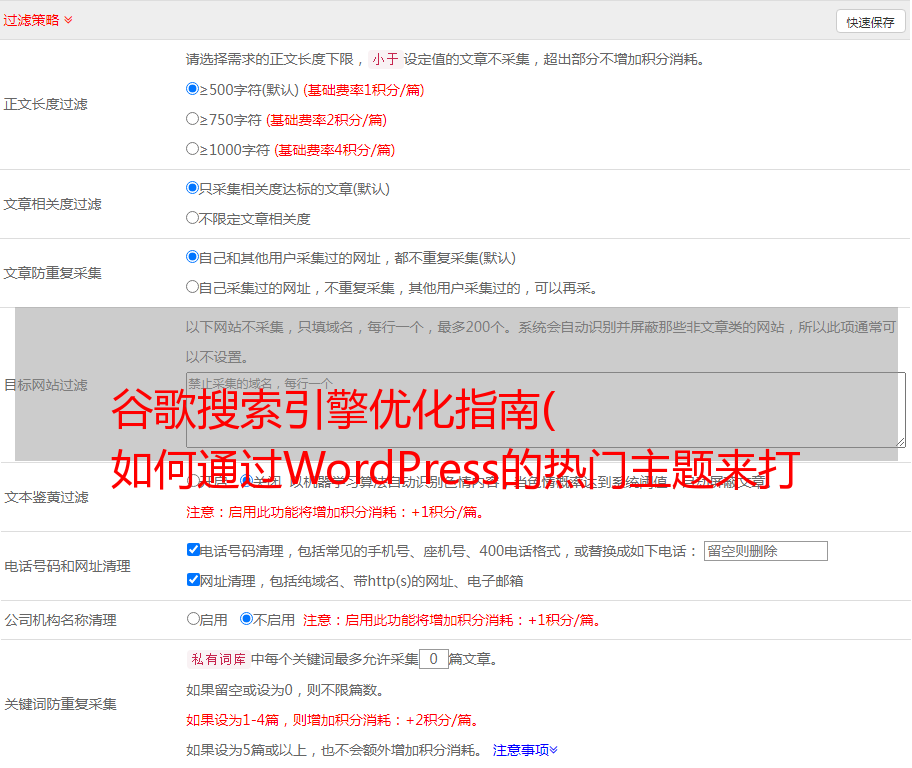912x768 pixels.
Task: Click the red text (基础费率2积分/篇)
Action: pyautogui.click(x=326, y=120)
